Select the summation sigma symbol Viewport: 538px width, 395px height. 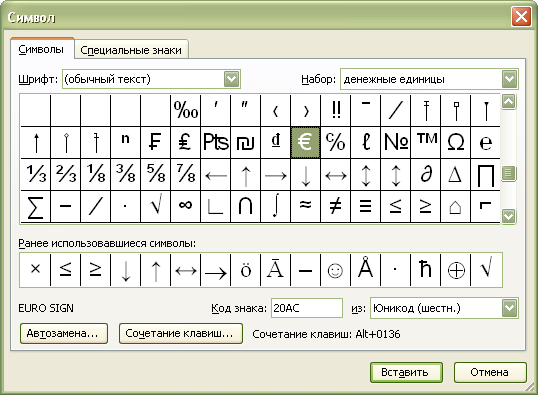[36, 207]
